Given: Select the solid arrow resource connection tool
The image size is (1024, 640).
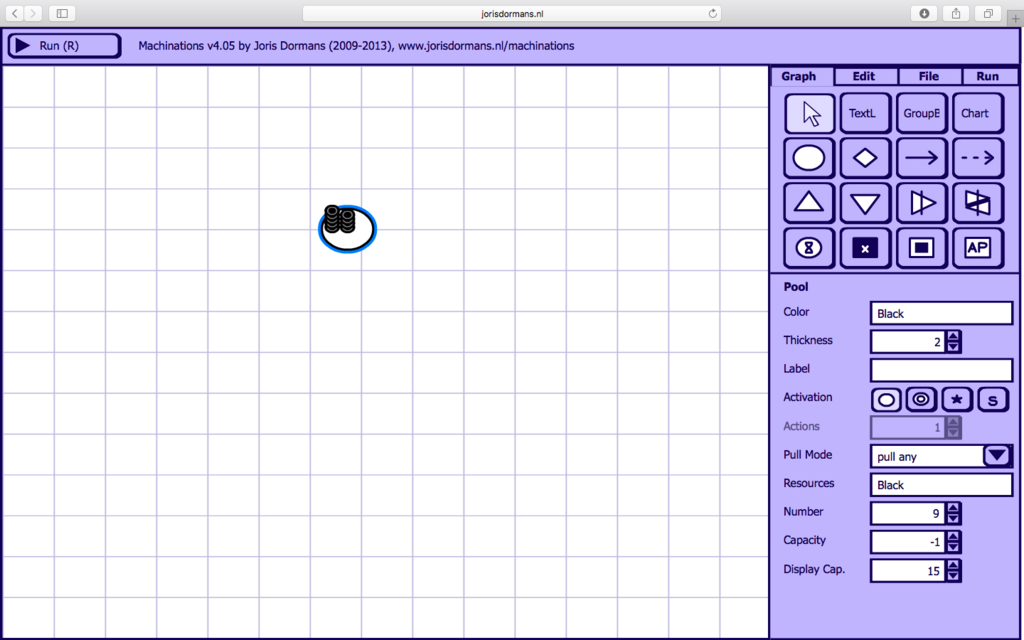Looking at the screenshot, I should 921,157.
